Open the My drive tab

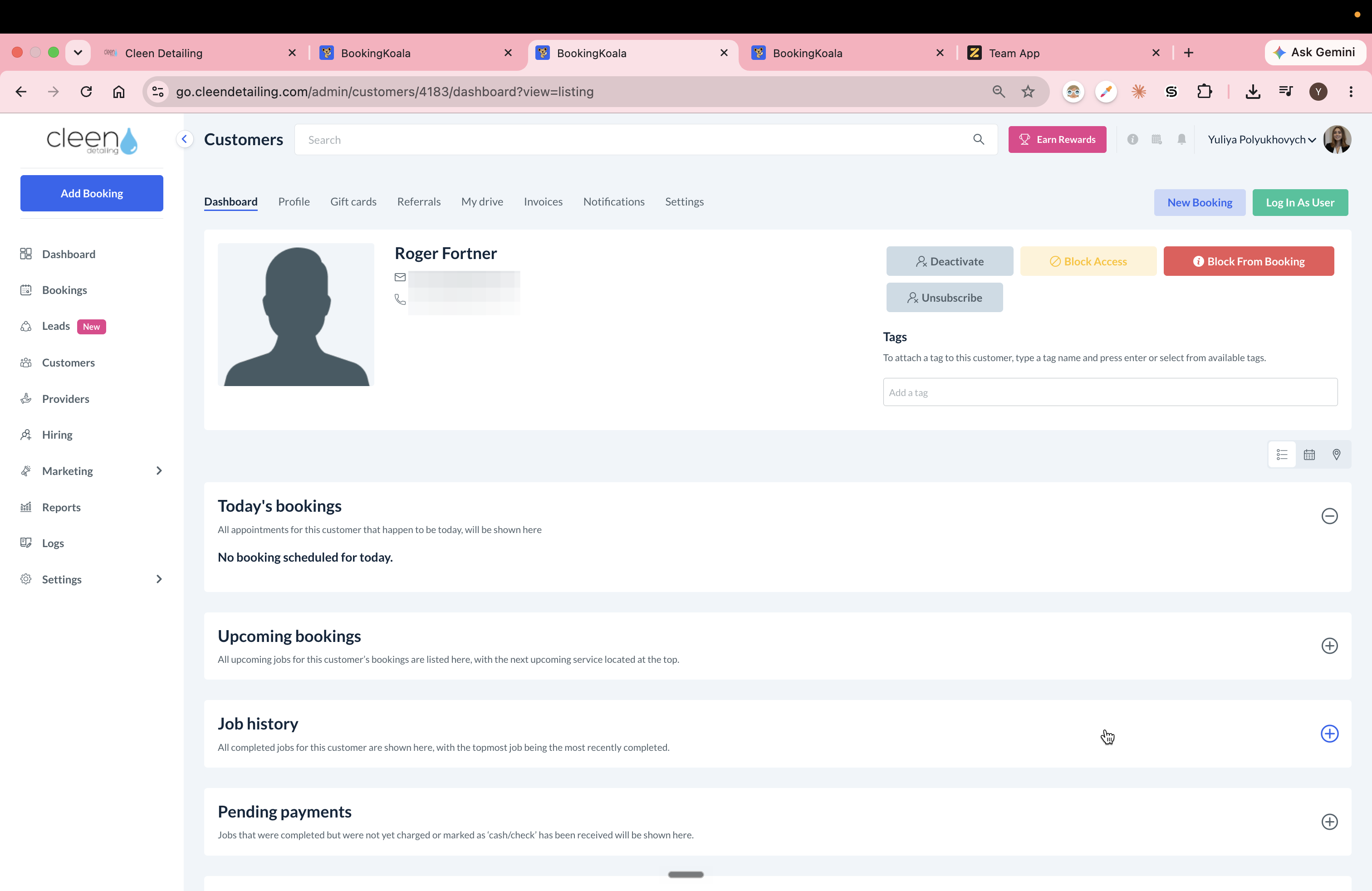(x=482, y=202)
